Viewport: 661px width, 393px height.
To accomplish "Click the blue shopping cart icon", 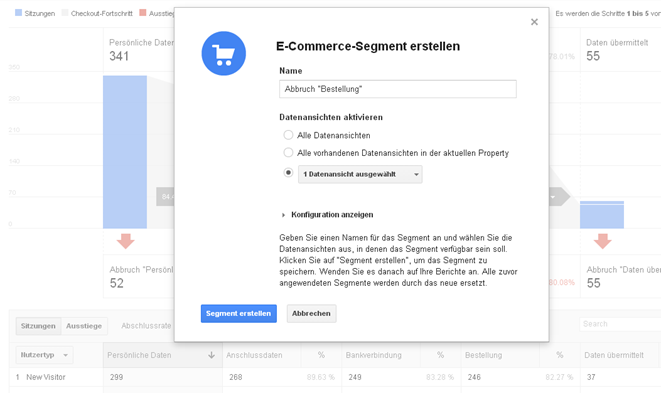I will 223,54.
